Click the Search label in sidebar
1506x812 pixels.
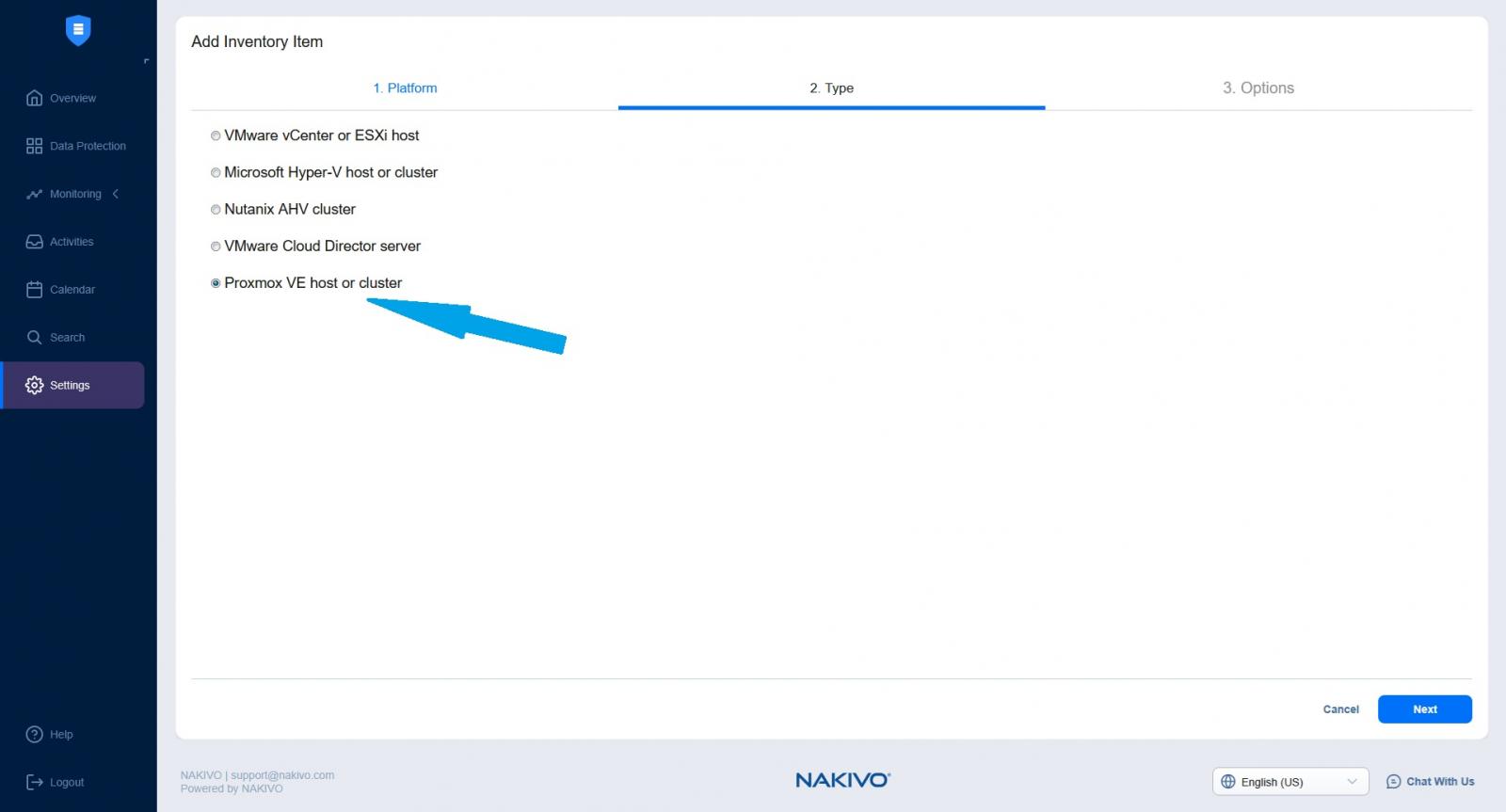pos(67,338)
